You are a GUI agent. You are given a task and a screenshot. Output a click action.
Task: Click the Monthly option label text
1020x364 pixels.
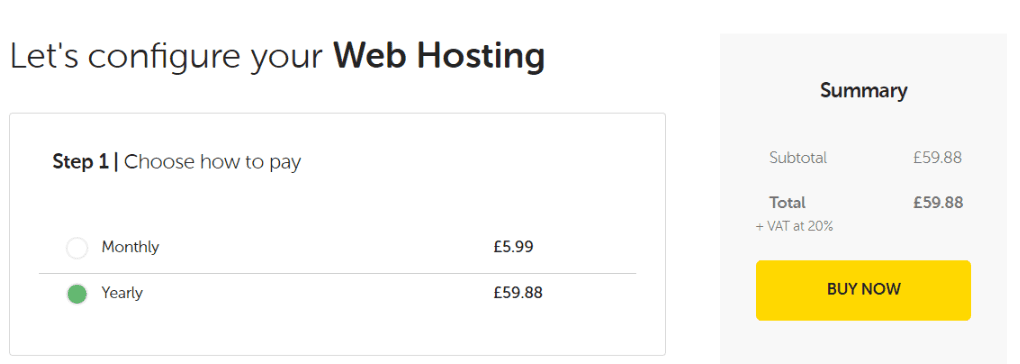[130, 247]
